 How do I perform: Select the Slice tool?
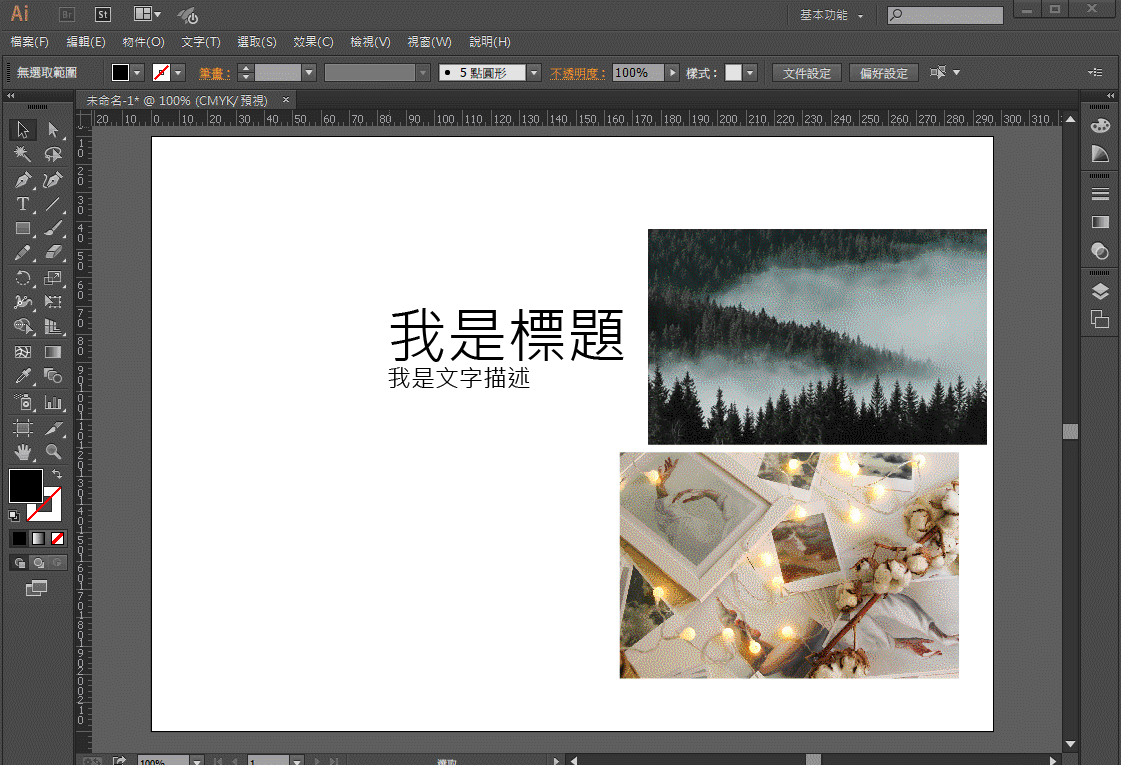(53, 428)
